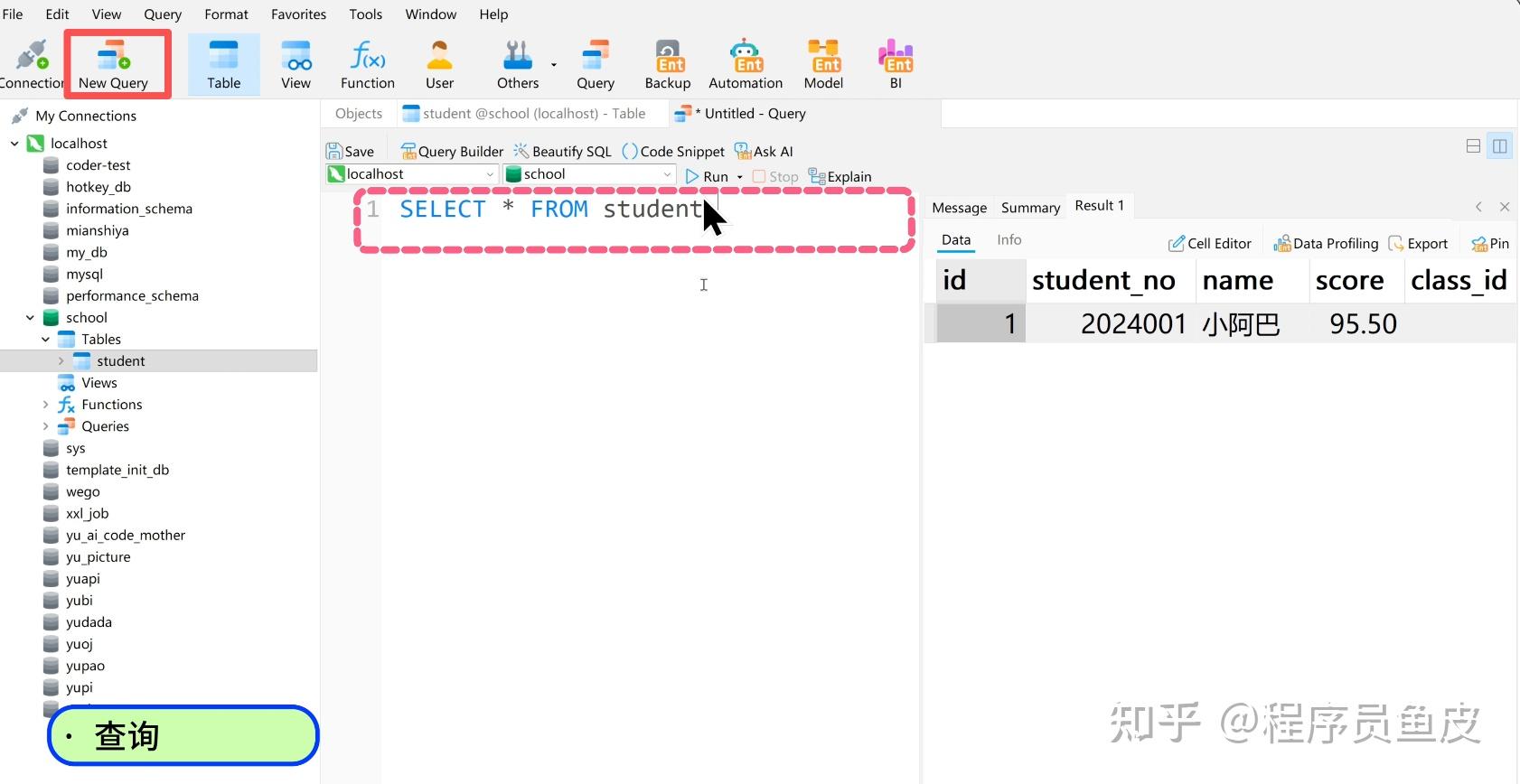Switch to the Message tab
The image size is (1520, 784).
pyautogui.click(x=959, y=208)
